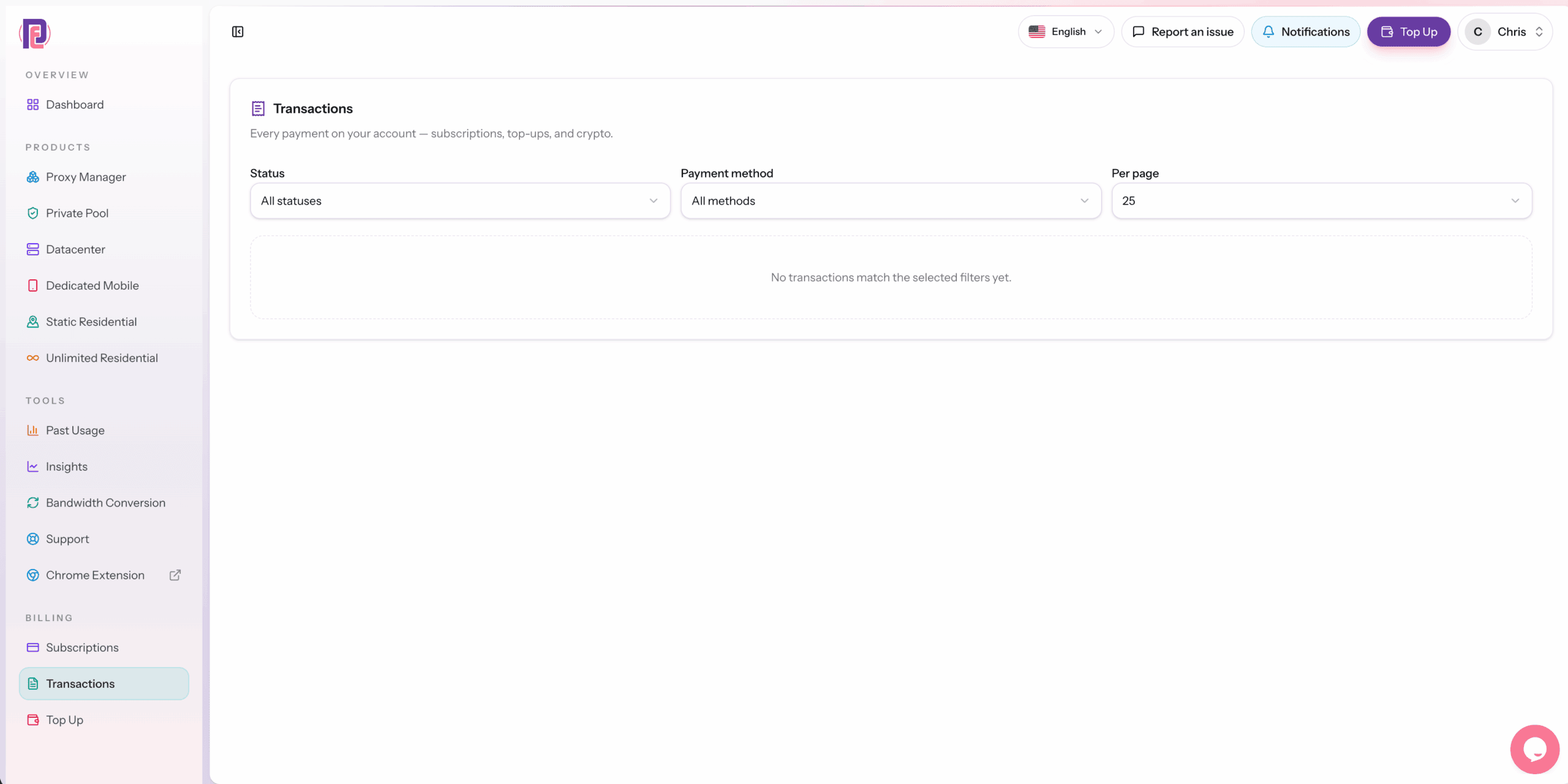Open Support page

click(104, 539)
